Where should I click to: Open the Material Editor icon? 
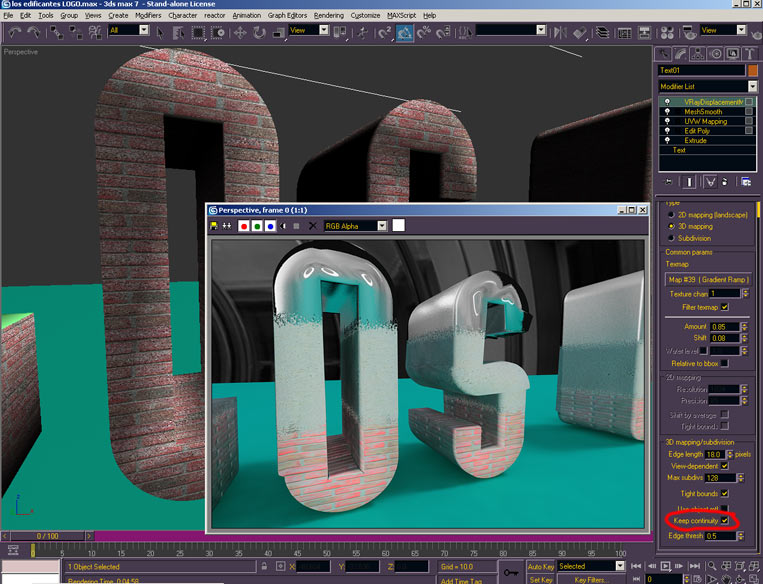click(x=667, y=33)
